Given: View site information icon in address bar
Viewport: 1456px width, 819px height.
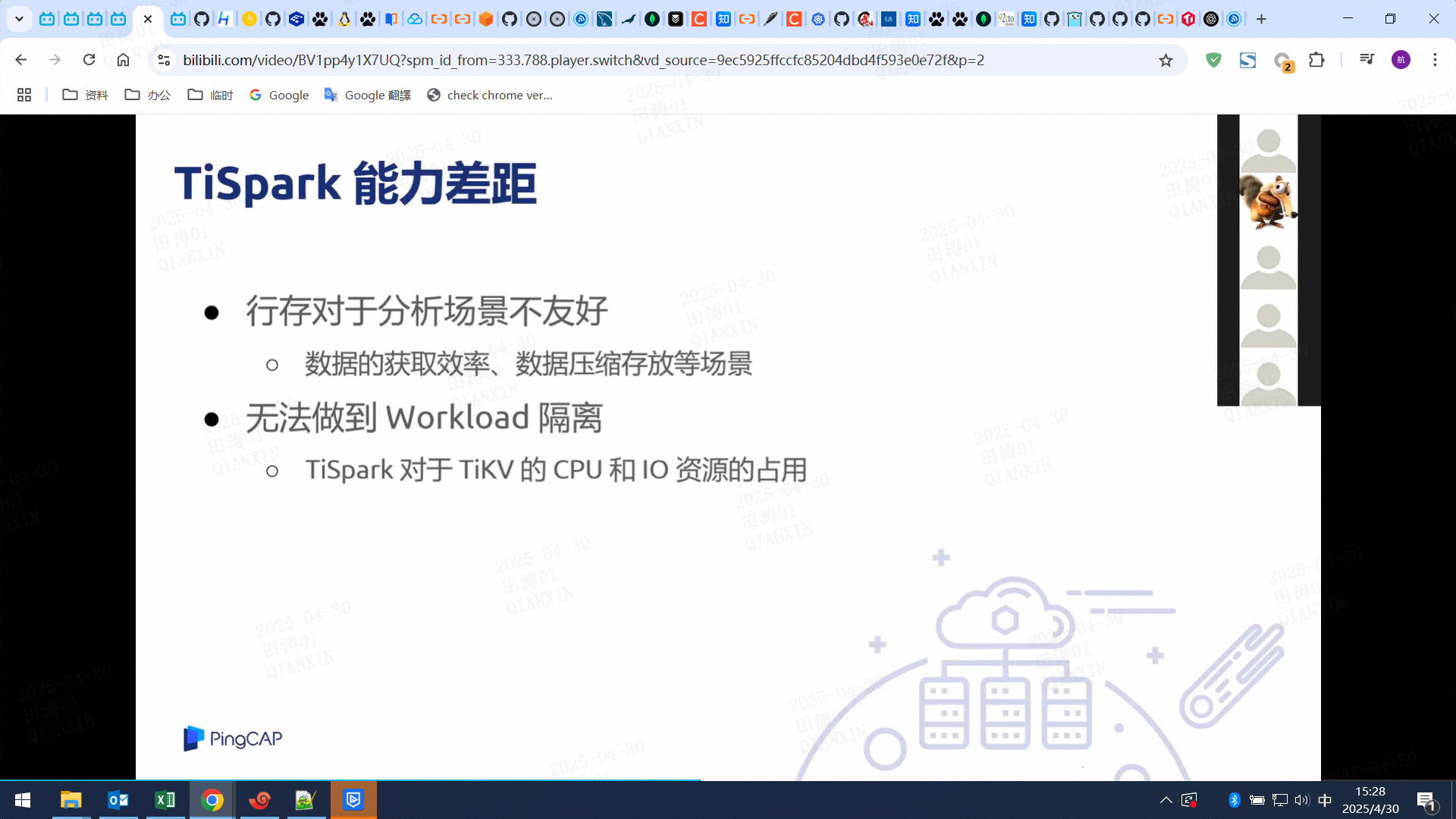Looking at the screenshot, I should coord(163,60).
